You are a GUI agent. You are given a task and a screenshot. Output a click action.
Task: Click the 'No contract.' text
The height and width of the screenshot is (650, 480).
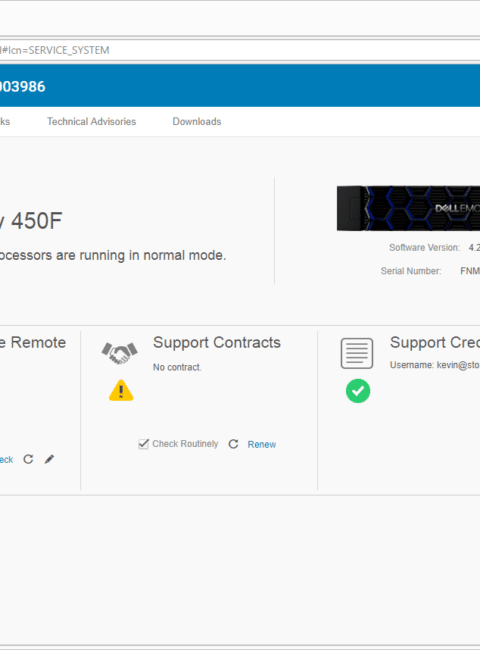(x=177, y=367)
